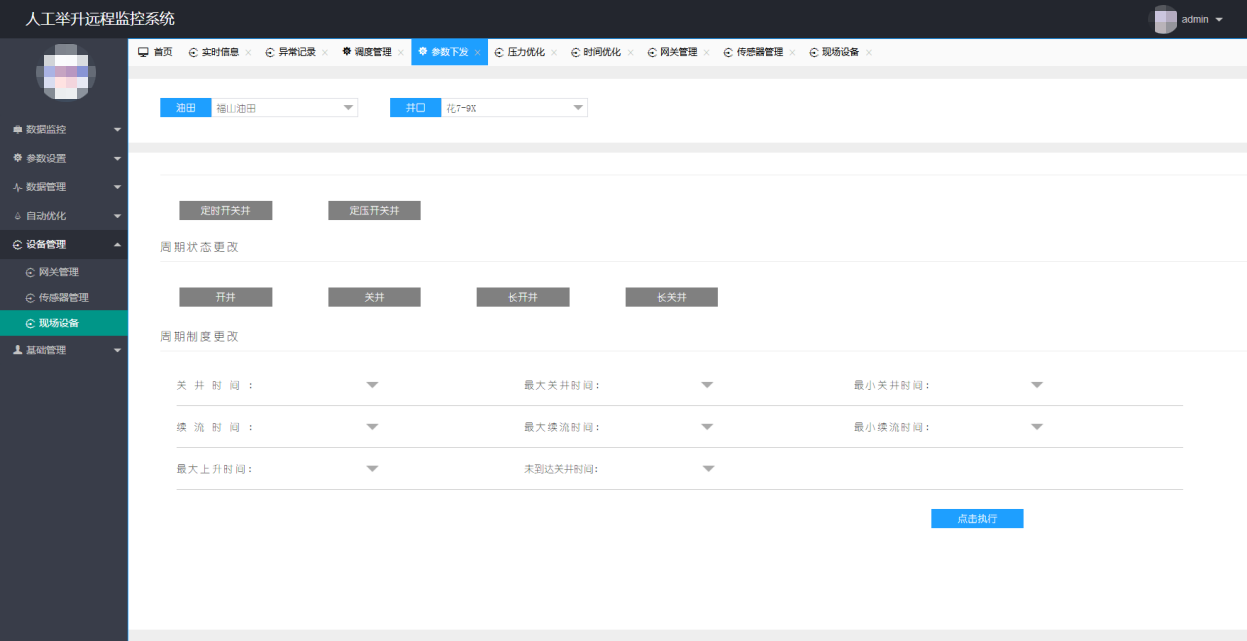Viewport: 1247px width, 641px height.
Task: Select 定压开关井 mode button
Action: coord(374,211)
